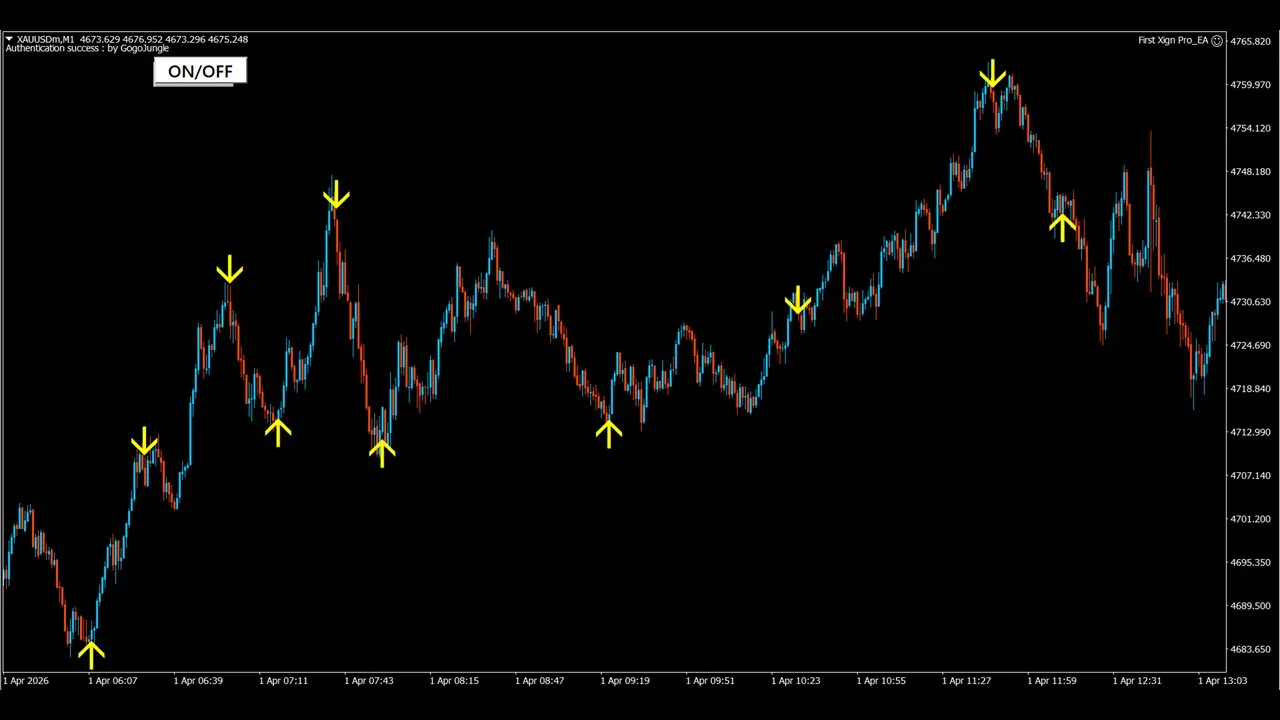The width and height of the screenshot is (1280, 720).
Task: Click price level 4754.120 on the axis
Action: click(1251, 128)
